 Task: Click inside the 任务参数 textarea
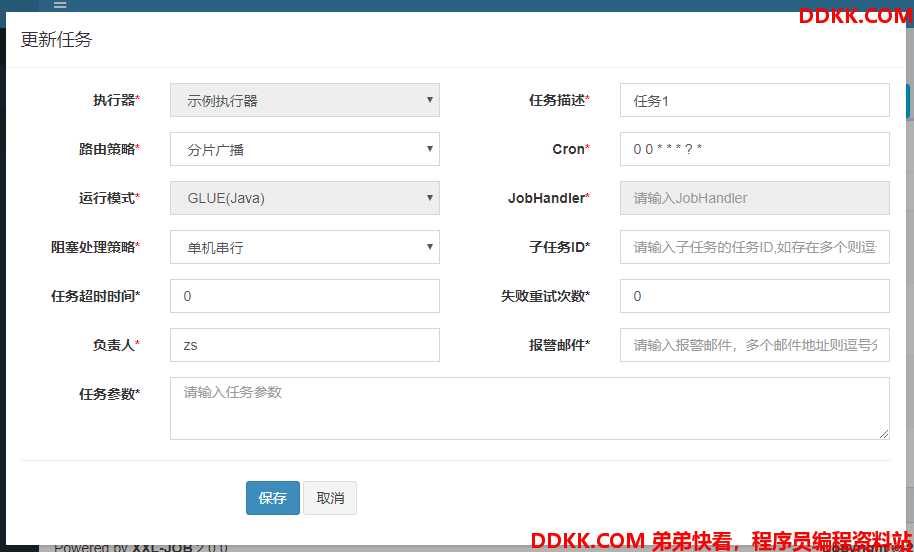529,408
